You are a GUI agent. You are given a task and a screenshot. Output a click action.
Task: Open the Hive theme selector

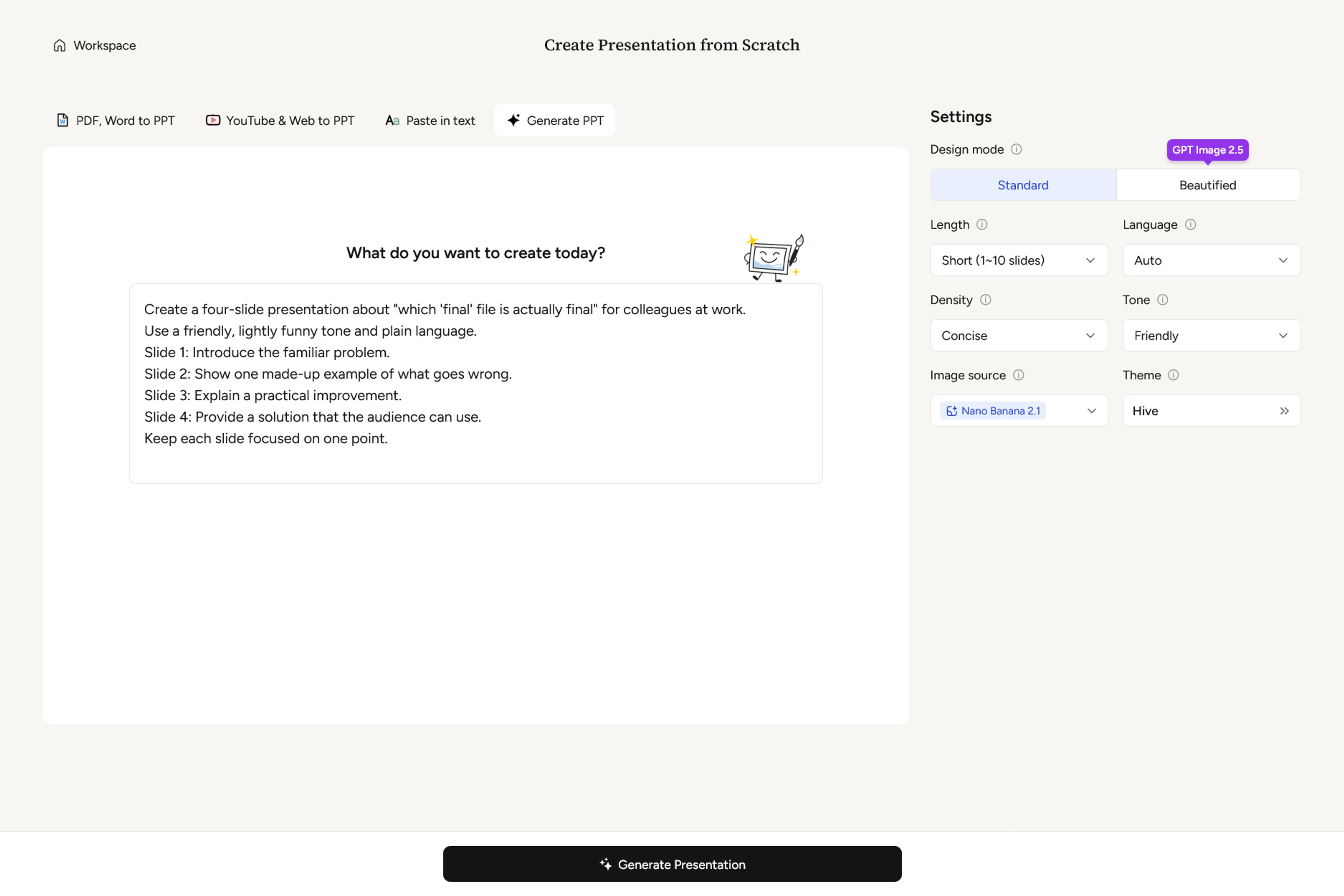click(x=1211, y=411)
